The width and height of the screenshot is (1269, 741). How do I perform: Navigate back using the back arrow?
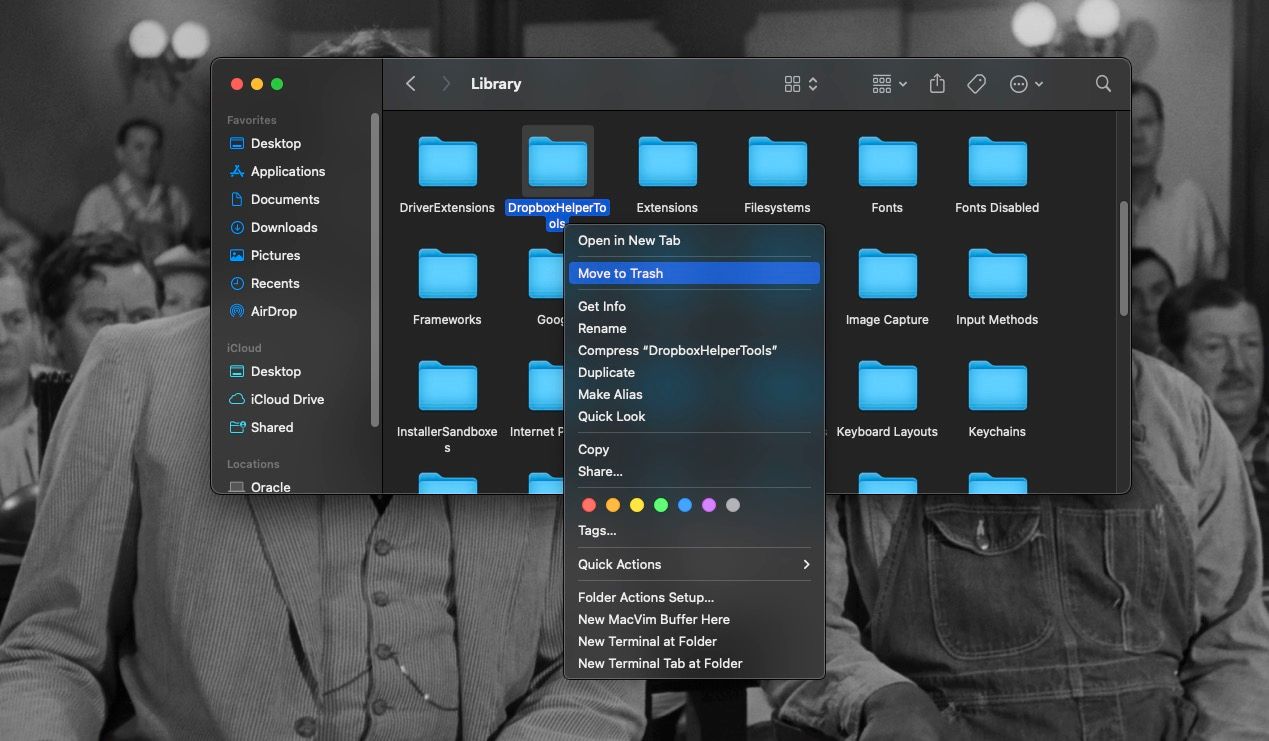(410, 84)
